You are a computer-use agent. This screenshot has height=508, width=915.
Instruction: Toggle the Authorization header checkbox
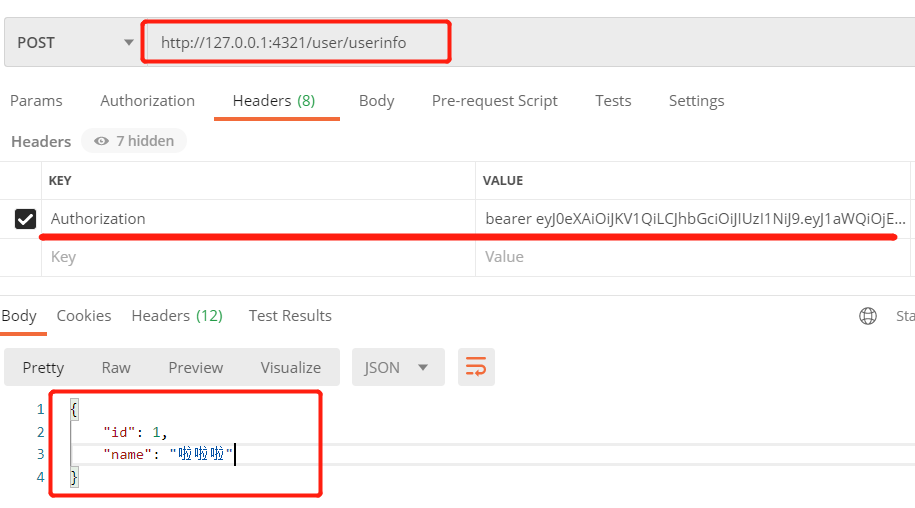[x=26, y=219]
